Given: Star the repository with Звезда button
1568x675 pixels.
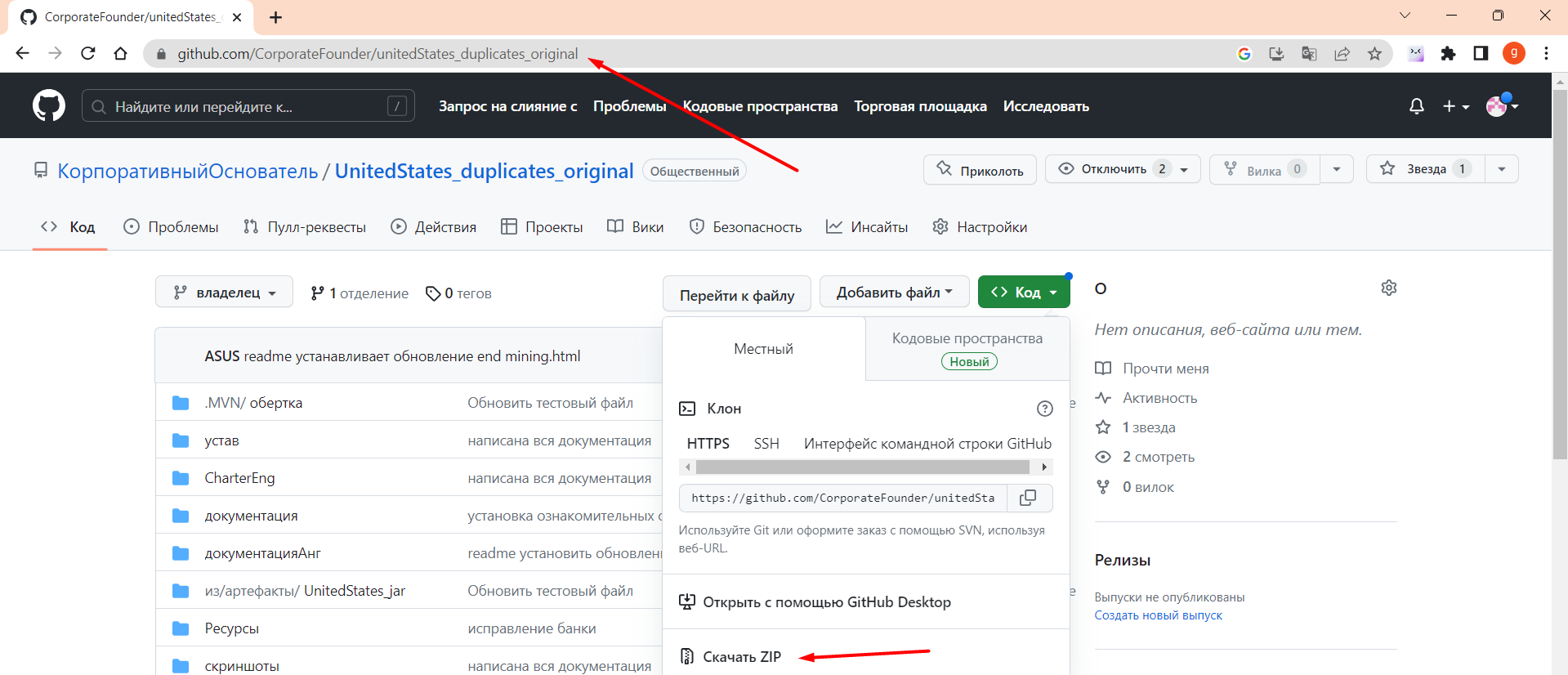Looking at the screenshot, I should [x=1425, y=169].
